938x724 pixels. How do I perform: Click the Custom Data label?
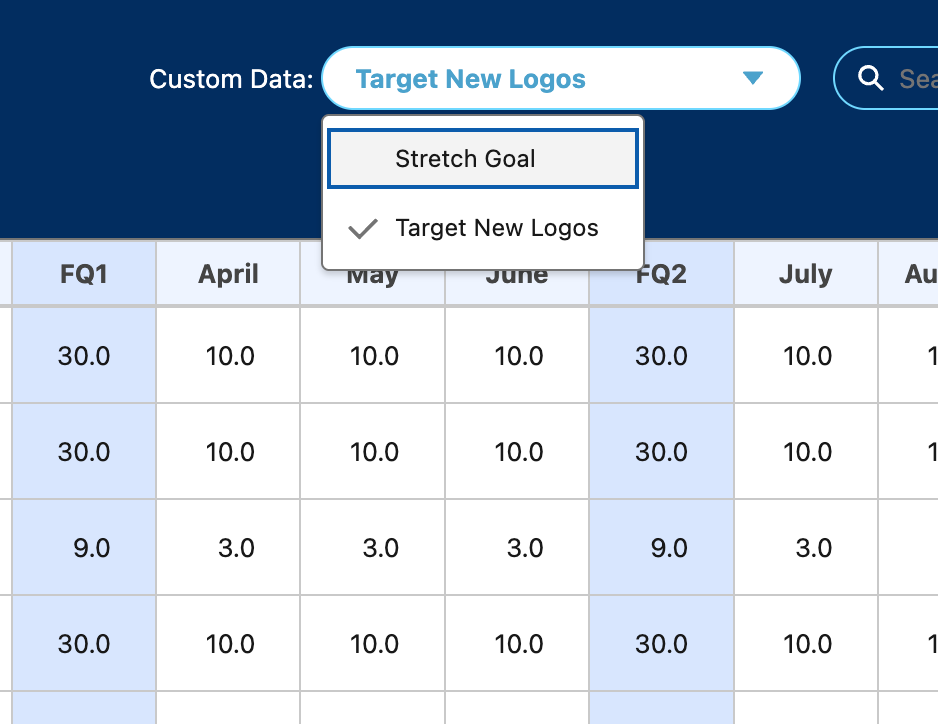pyautogui.click(x=231, y=79)
